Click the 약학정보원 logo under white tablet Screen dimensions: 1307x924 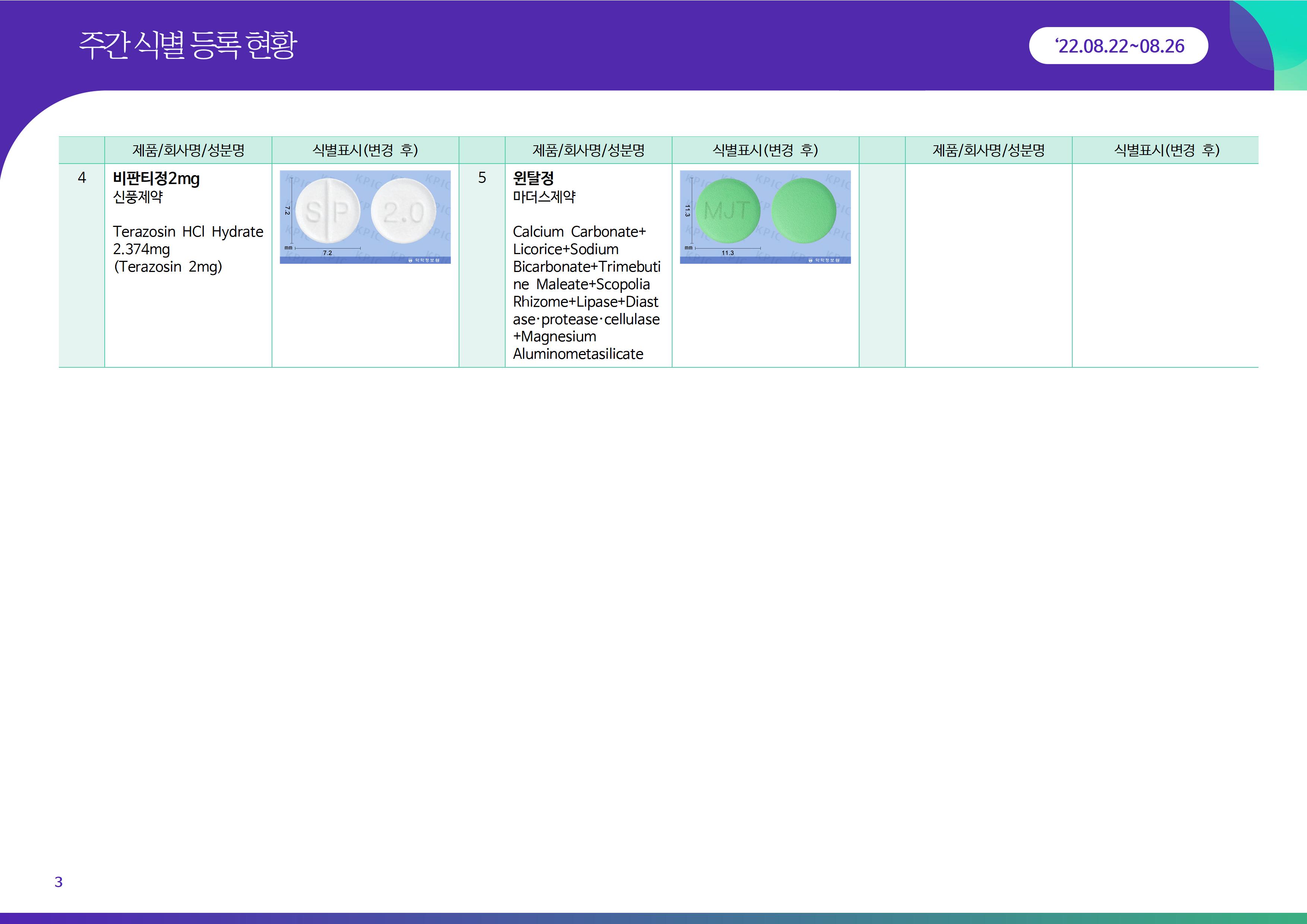[x=425, y=260]
